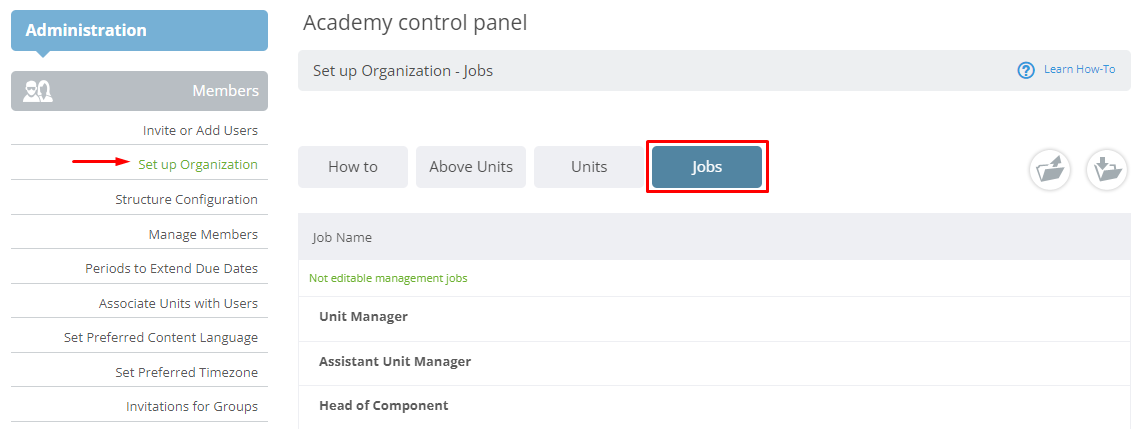Screen dimensions: 1144x429
Task: Click the Members people icon
Action: [x=38, y=91]
